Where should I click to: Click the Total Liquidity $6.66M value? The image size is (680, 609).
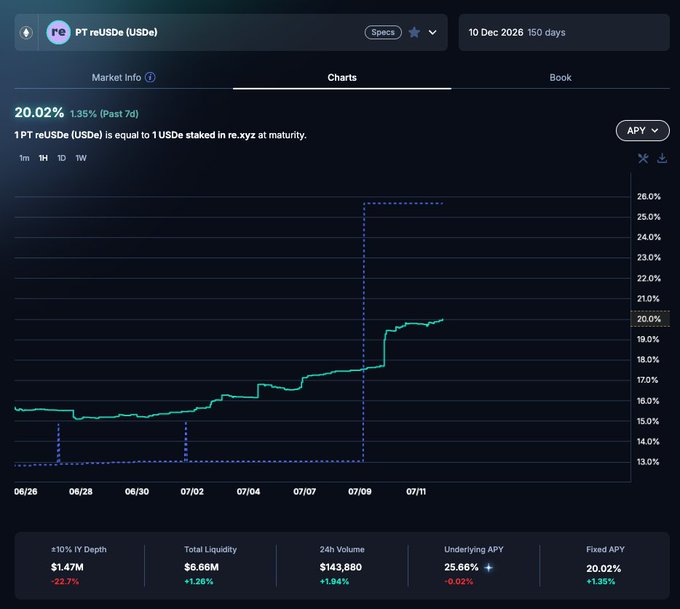[x=201, y=567]
